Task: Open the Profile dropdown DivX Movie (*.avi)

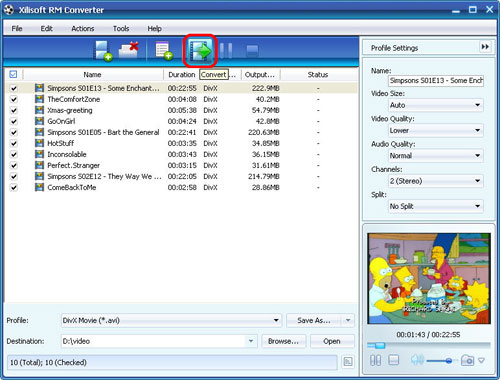Action: coord(171,320)
